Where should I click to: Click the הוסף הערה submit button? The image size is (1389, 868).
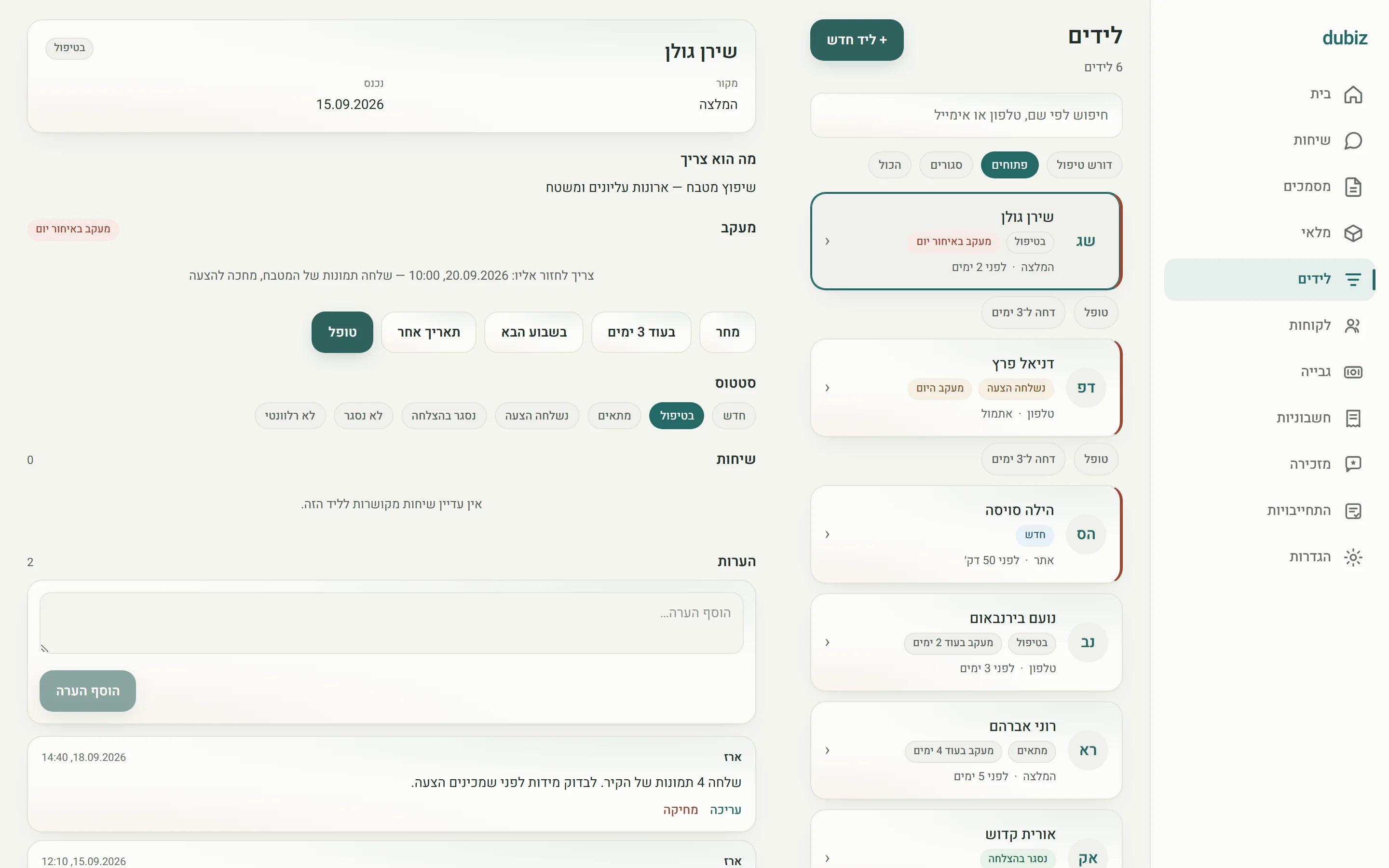coord(88,691)
